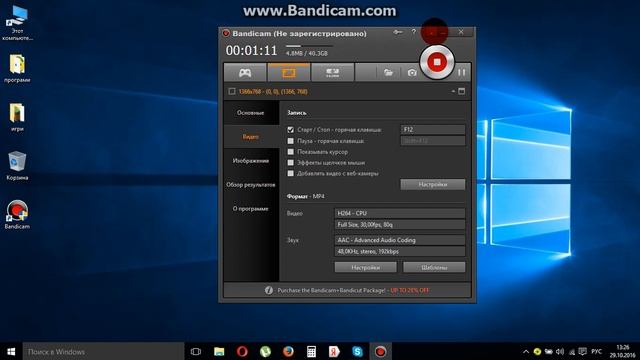Click the Bandicam taskbar button
The image size is (640, 360).
pos(380,351)
